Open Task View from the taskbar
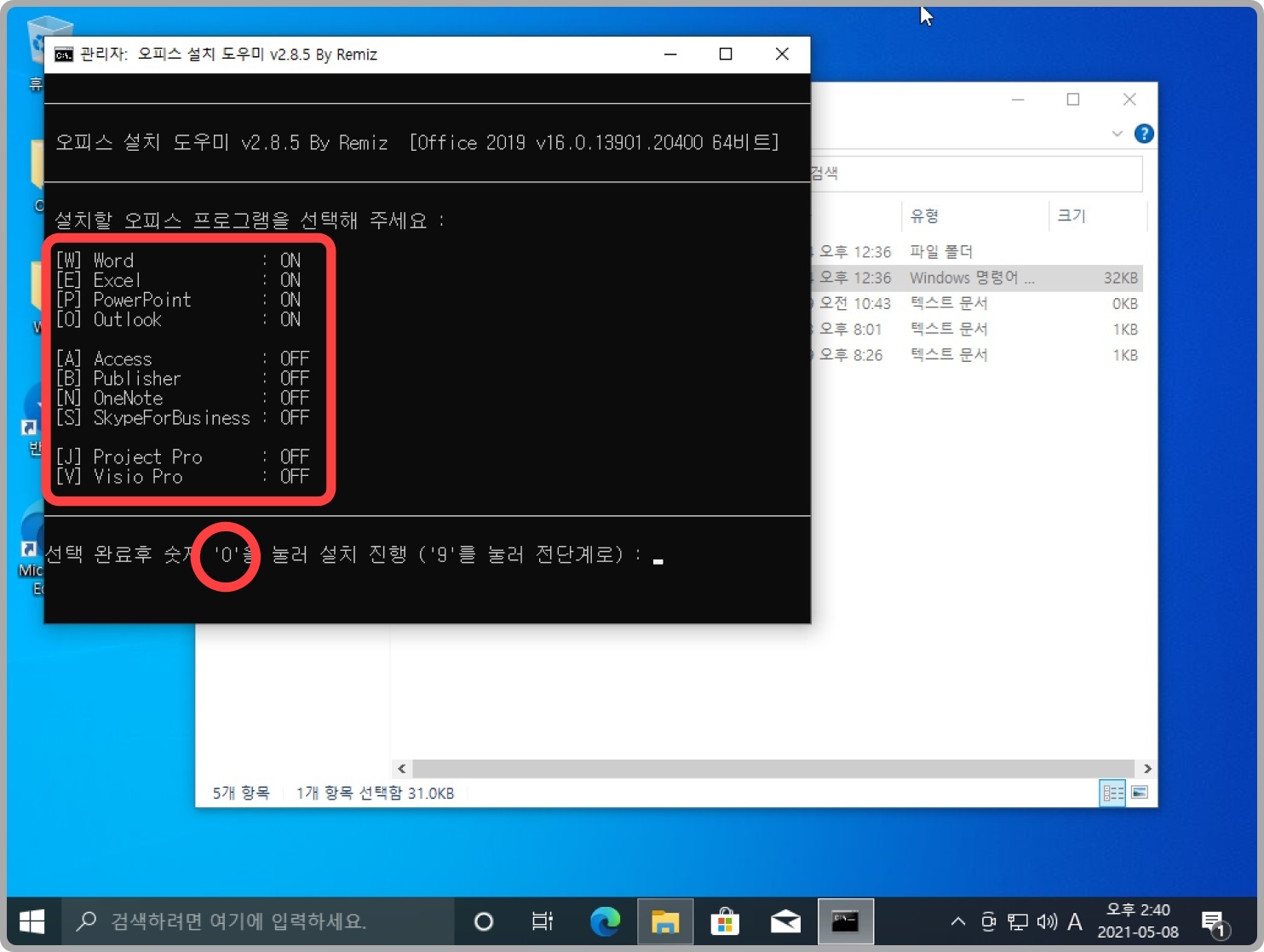Viewport: 1264px width, 952px height. [542, 921]
